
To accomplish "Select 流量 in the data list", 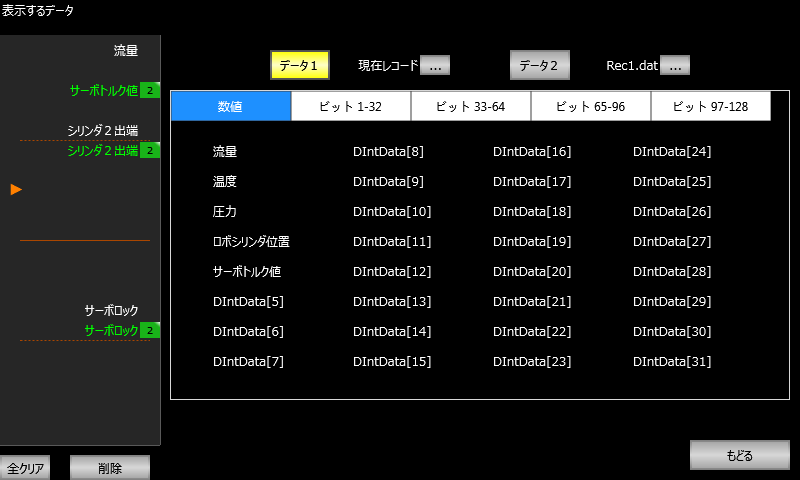I will click(225, 152).
